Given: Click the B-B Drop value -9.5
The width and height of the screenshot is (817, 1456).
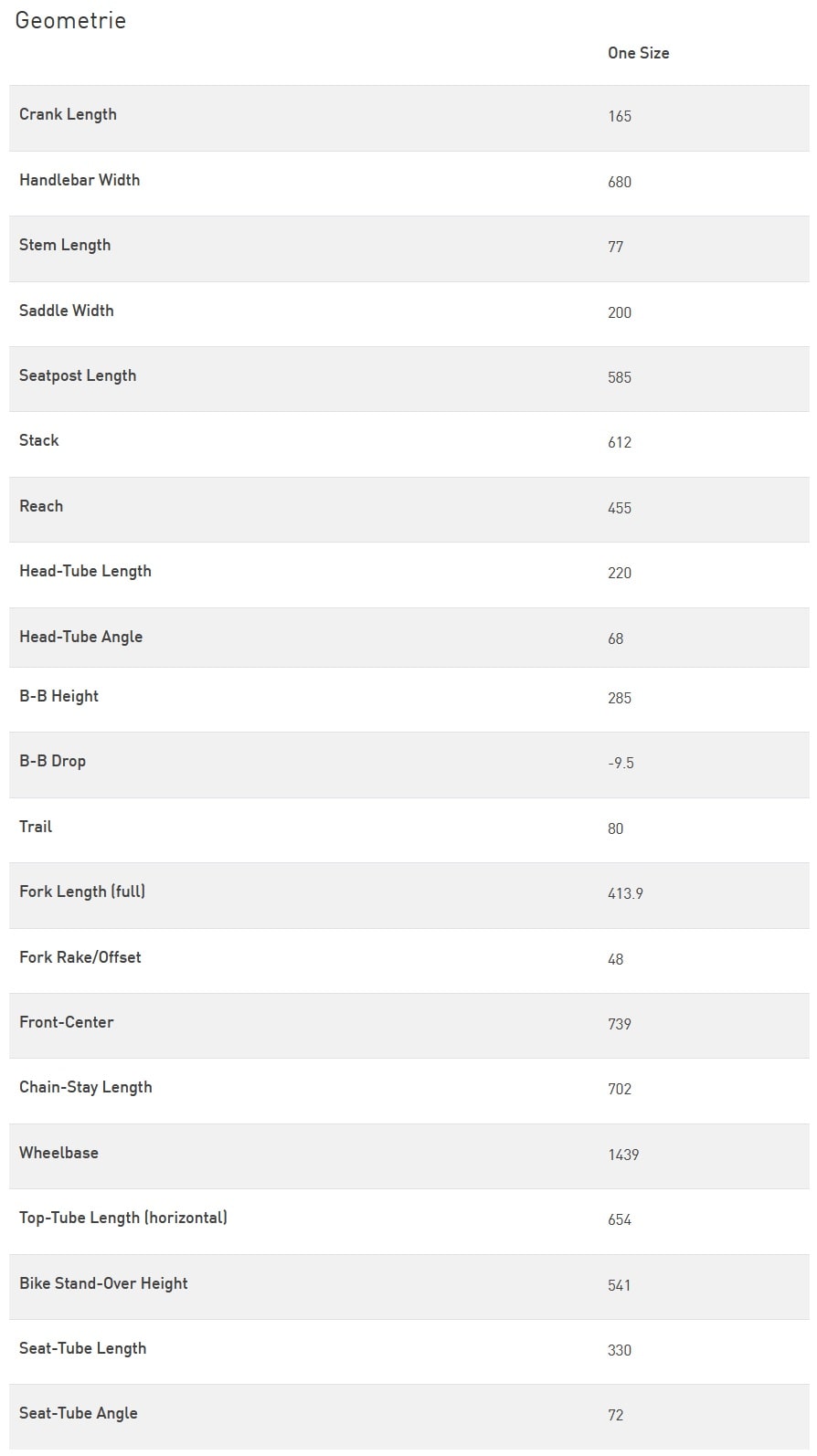Looking at the screenshot, I should (x=621, y=763).
